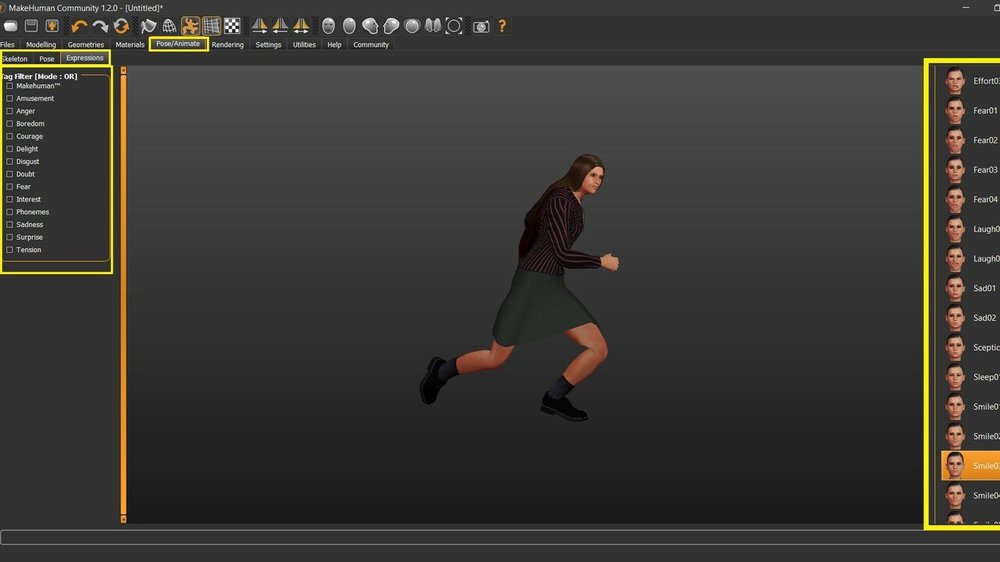Click the Redo arrow in the toolbar
The height and width of the screenshot is (562, 1000).
tap(100, 26)
